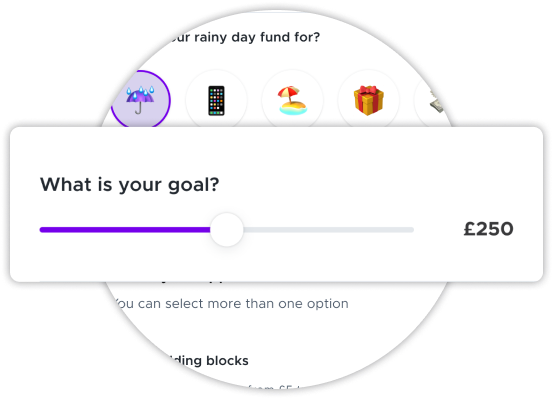Click the £250 goal amount
553x399 pixels.
click(488, 229)
